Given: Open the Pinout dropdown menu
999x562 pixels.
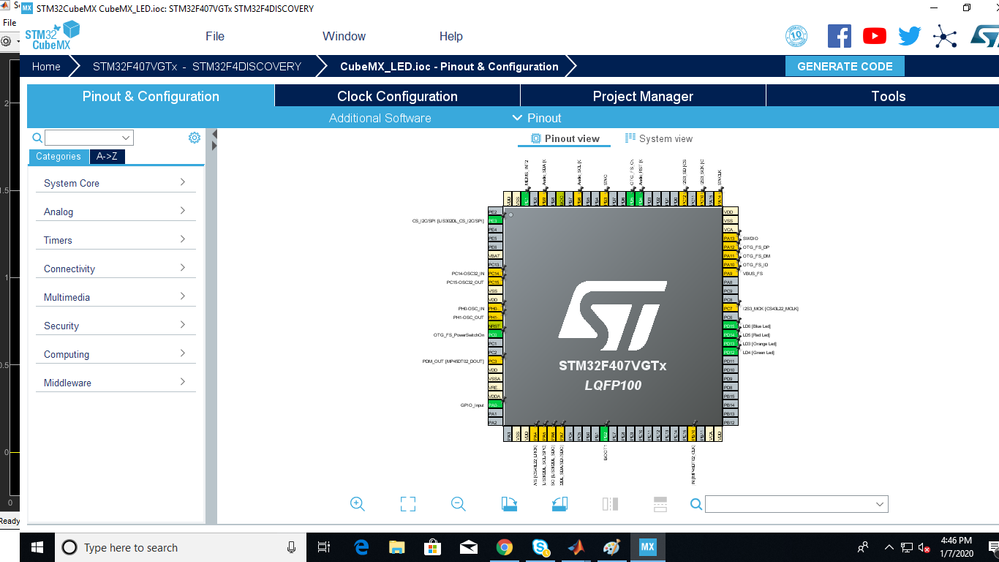Looking at the screenshot, I should click(536, 118).
